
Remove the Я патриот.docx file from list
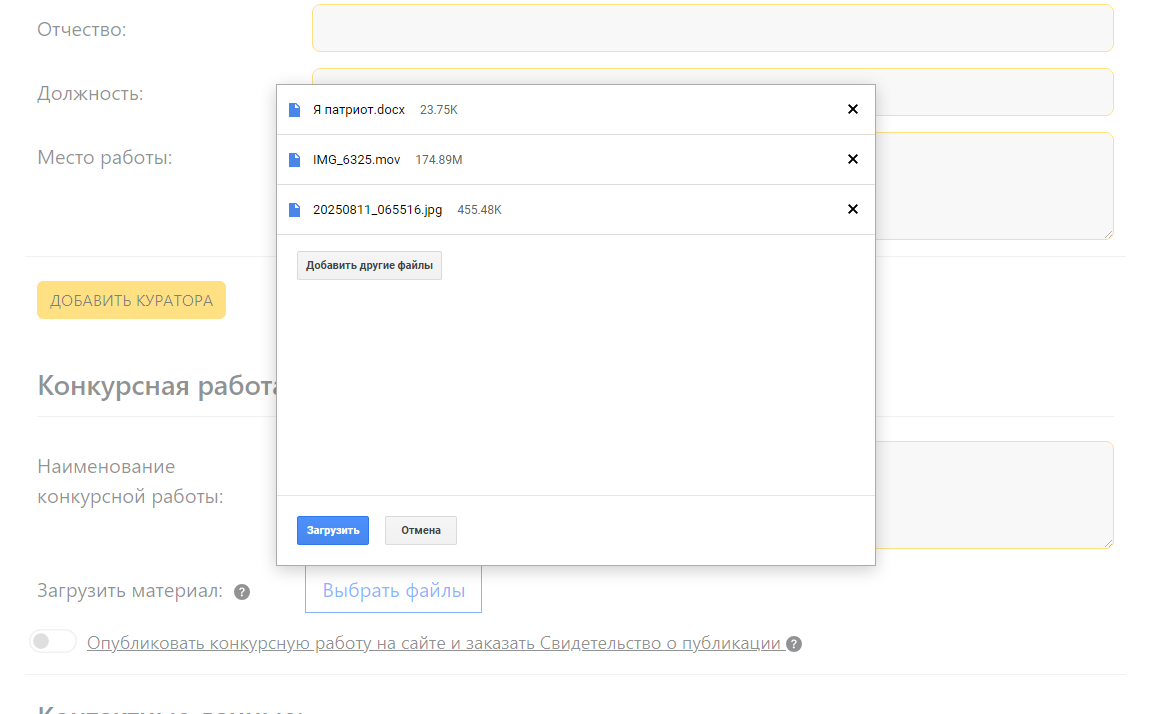[852, 109]
